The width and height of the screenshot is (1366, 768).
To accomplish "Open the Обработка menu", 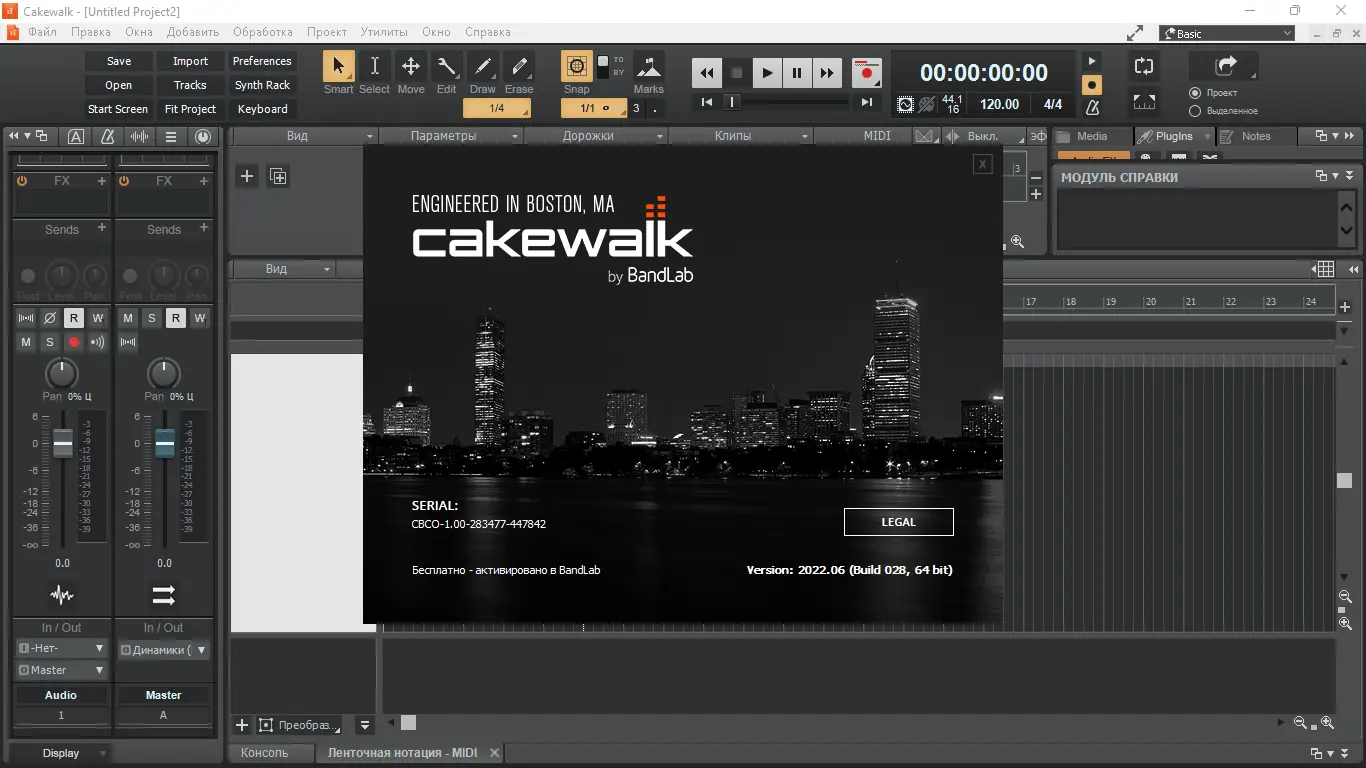I will pyautogui.click(x=263, y=32).
